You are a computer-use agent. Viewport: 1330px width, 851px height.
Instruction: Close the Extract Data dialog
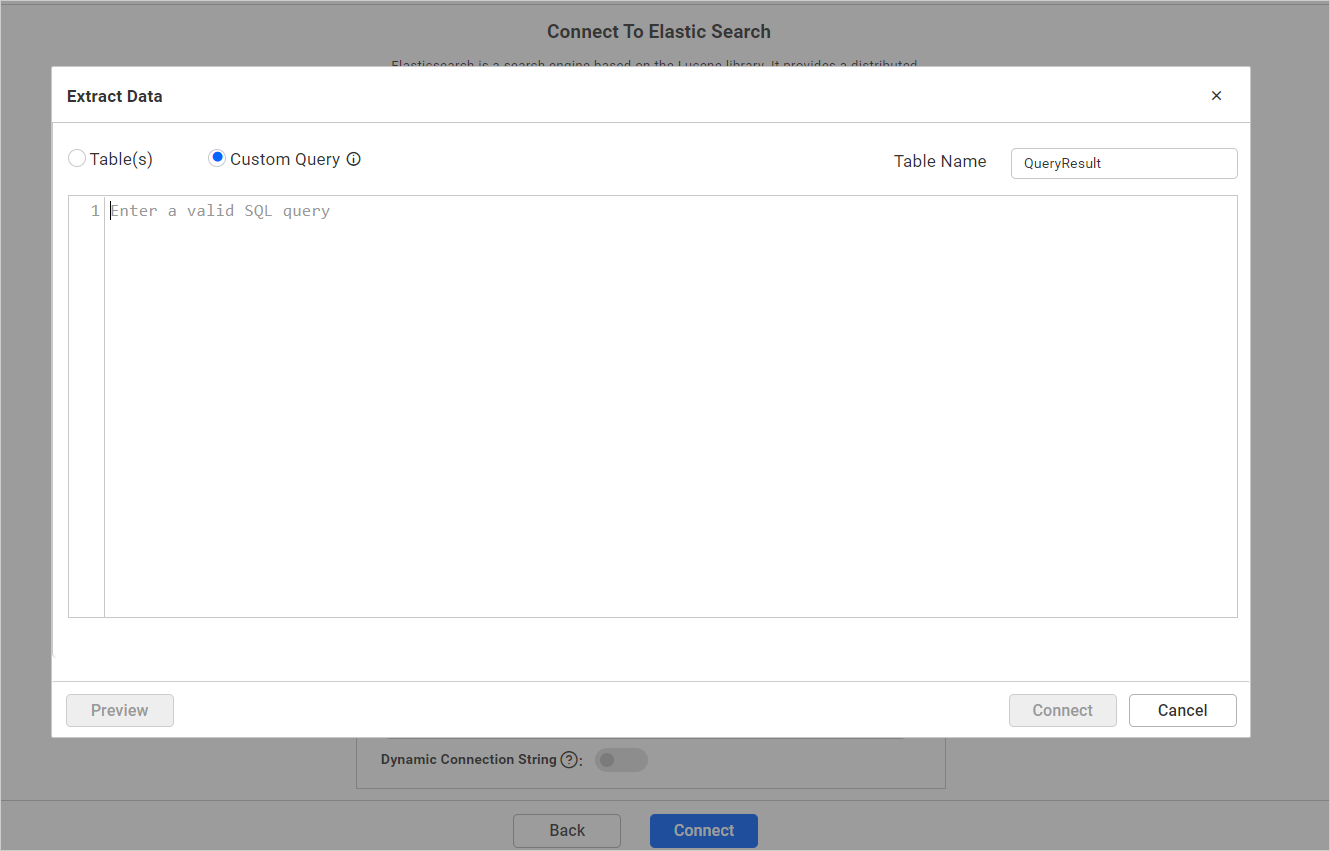[x=1216, y=96]
